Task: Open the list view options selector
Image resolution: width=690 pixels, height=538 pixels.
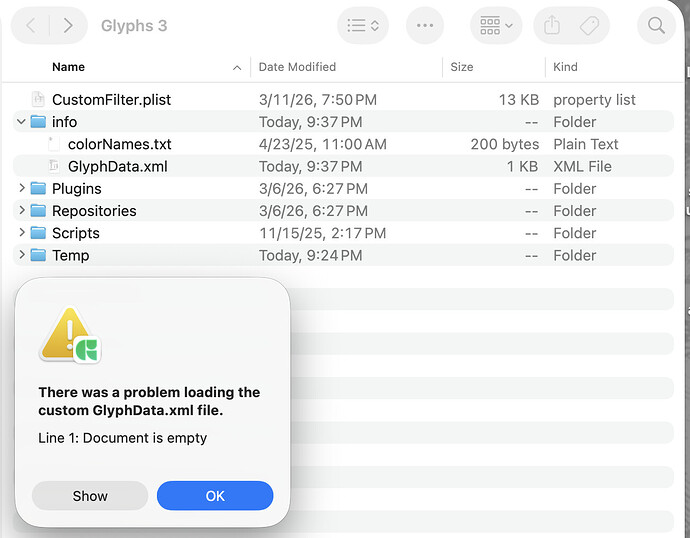Action: click(363, 26)
